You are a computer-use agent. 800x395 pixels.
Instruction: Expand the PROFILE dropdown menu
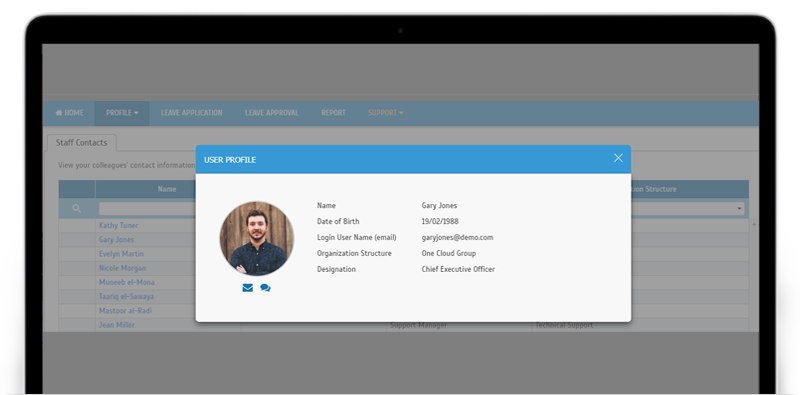click(122, 113)
